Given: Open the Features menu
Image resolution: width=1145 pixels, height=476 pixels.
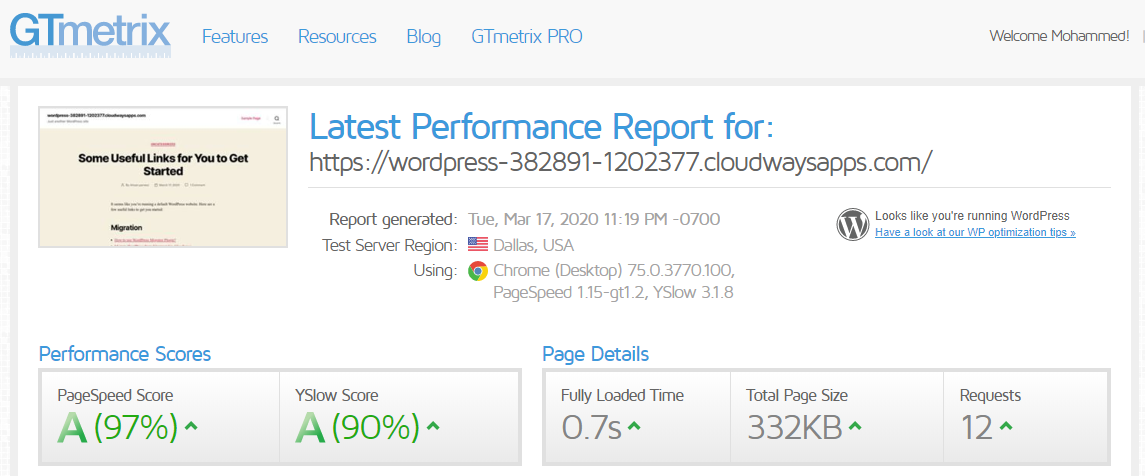Looking at the screenshot, I should coord(235,37).
